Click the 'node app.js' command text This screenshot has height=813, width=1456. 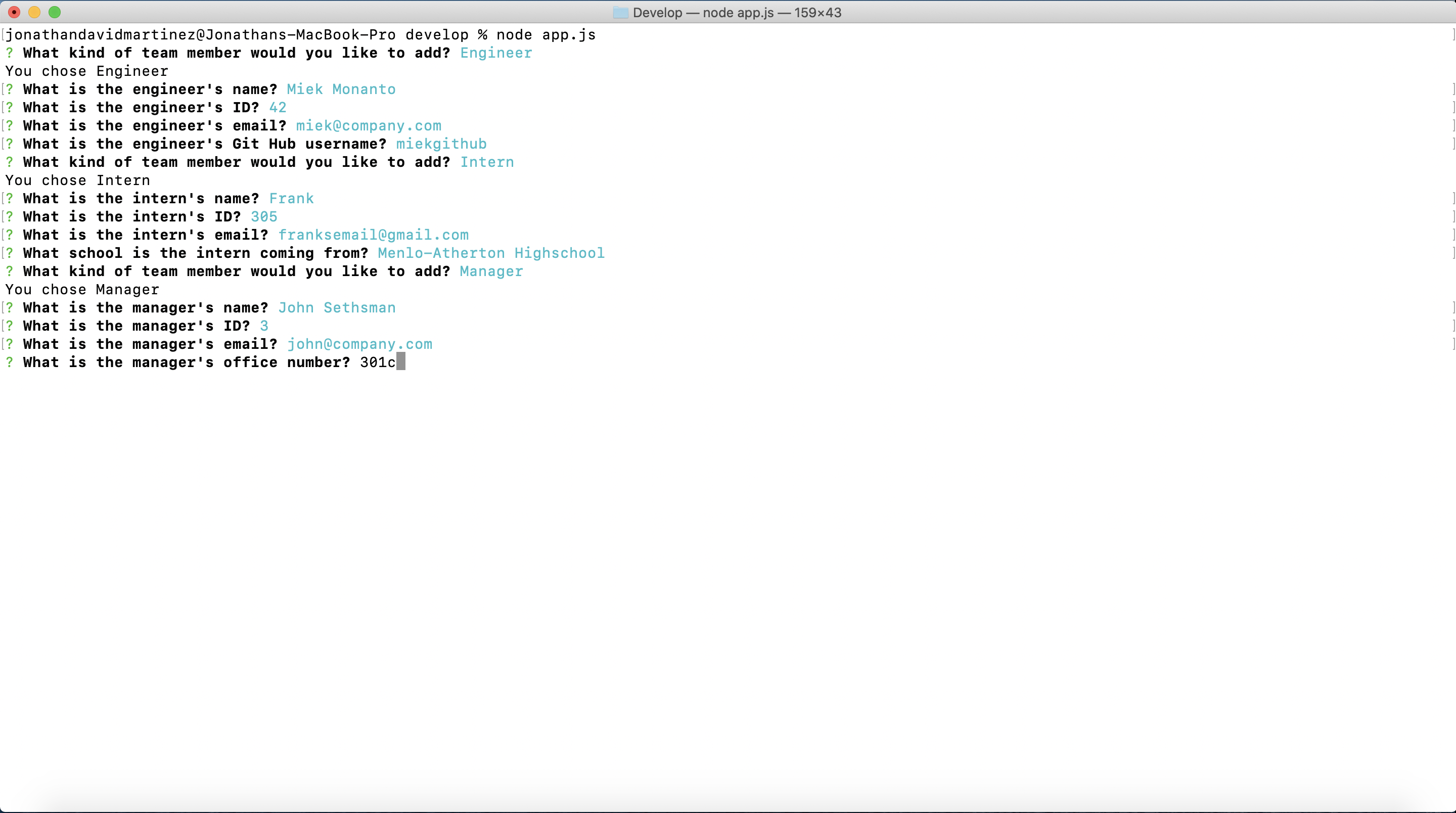pyautogui.click(x=545, y=35)
